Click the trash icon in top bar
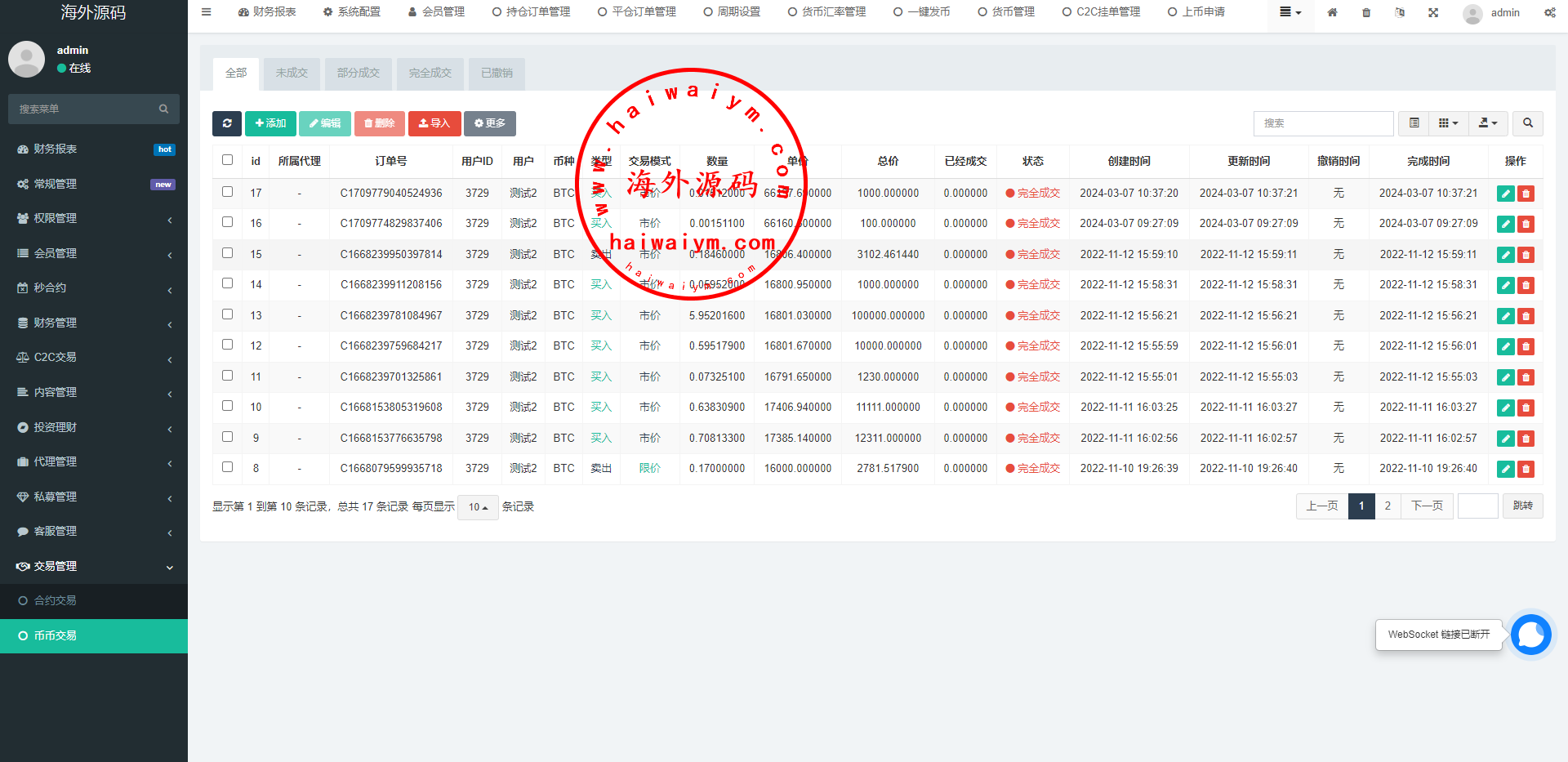 tap(1366, 12)
